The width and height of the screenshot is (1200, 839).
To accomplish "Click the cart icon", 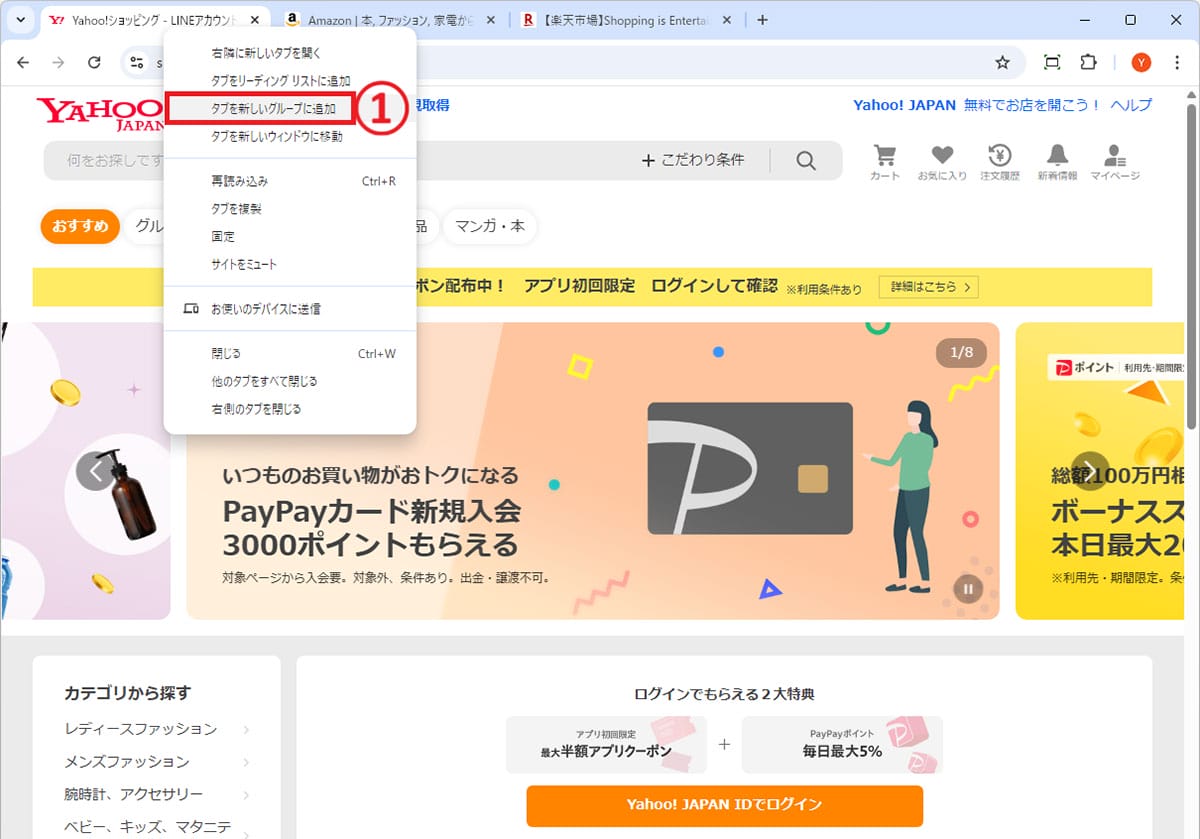I will click(x=884, y=160).
